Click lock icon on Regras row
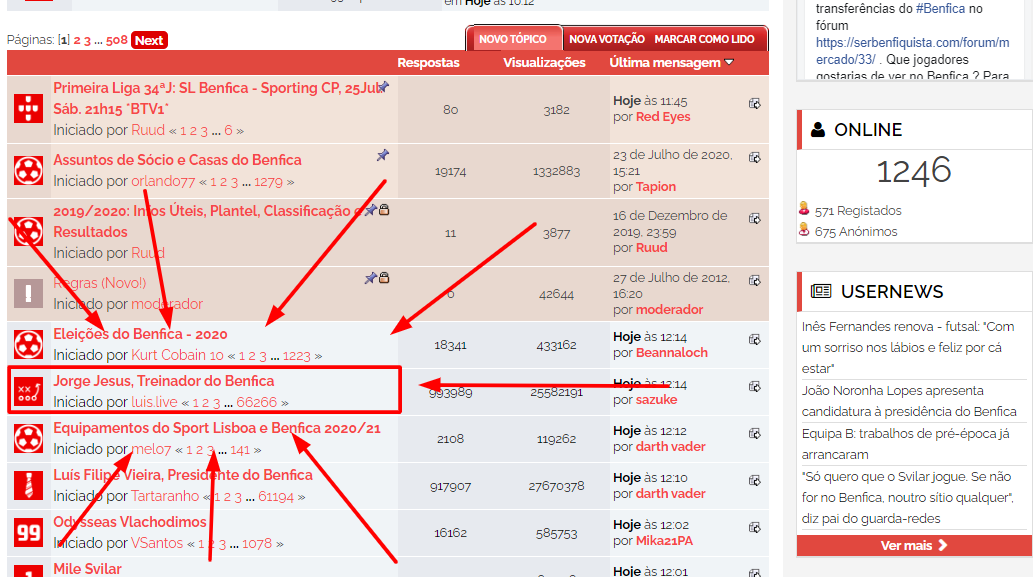 point(384,277)
